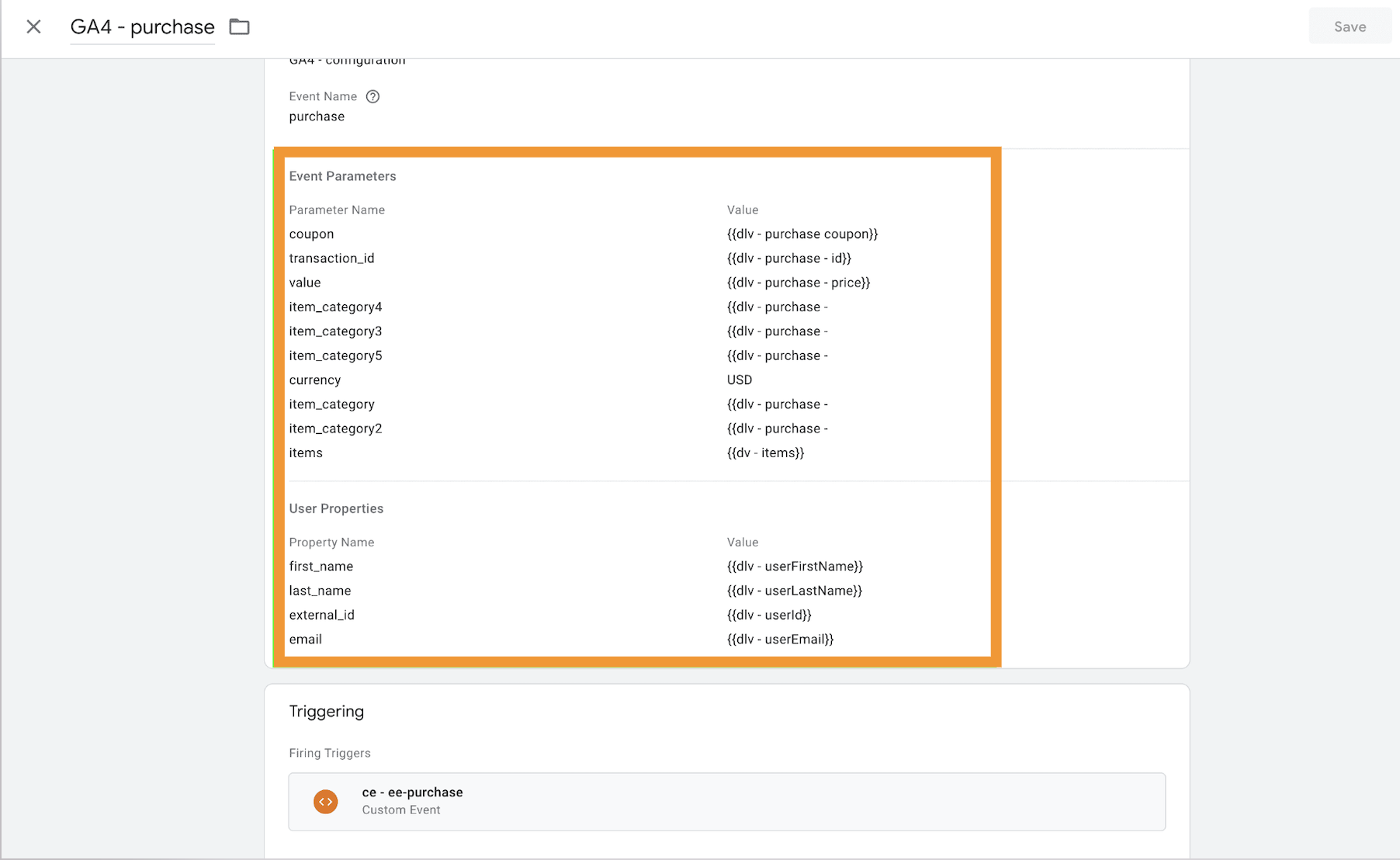Edit the external_id property row
Viewport: 1400px width, 860px height.
tap(321, 615)
